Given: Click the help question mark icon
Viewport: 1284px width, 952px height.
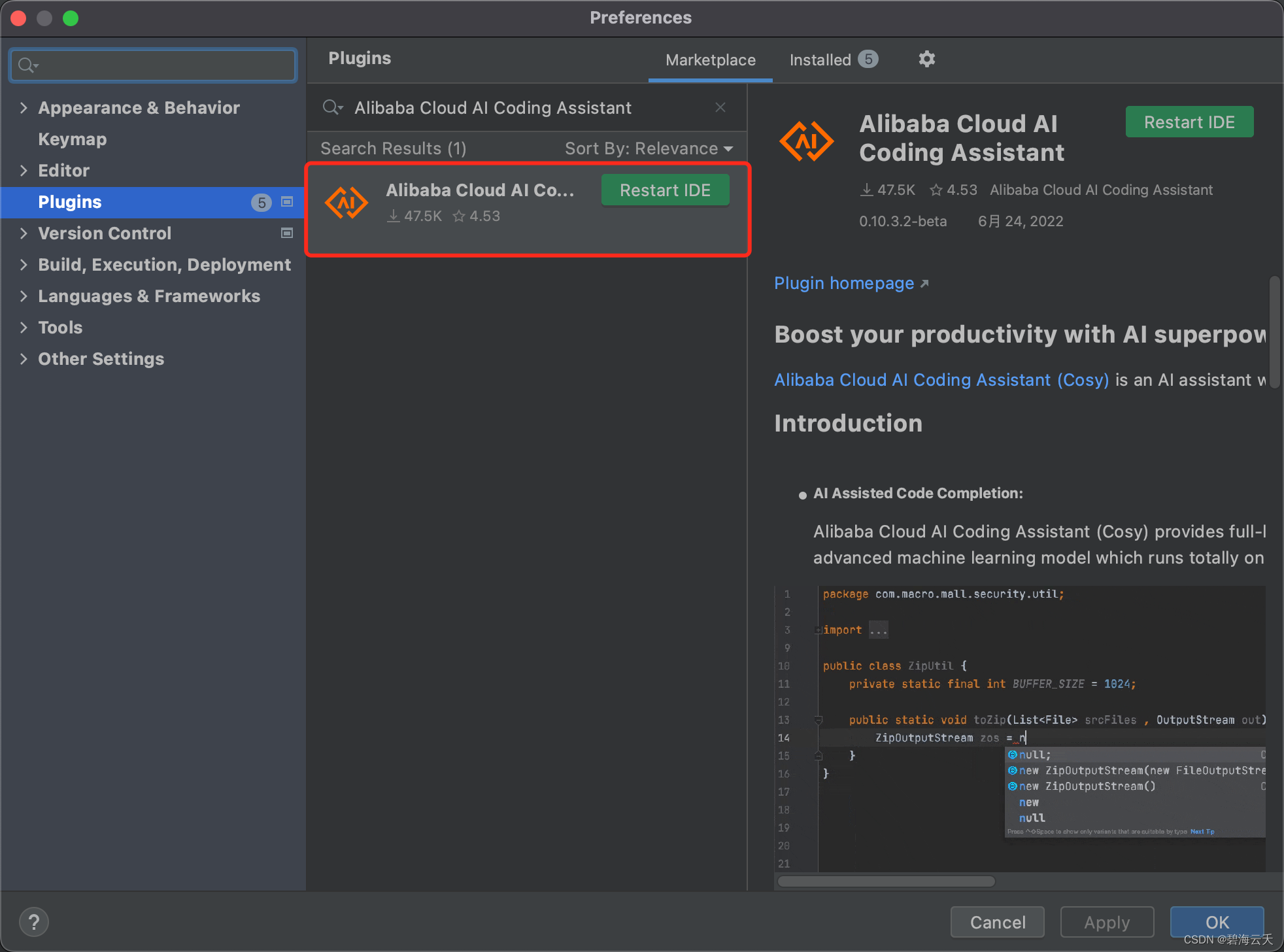Looking at the screenshot, I should pyautogui.click(x=34, y=922).
